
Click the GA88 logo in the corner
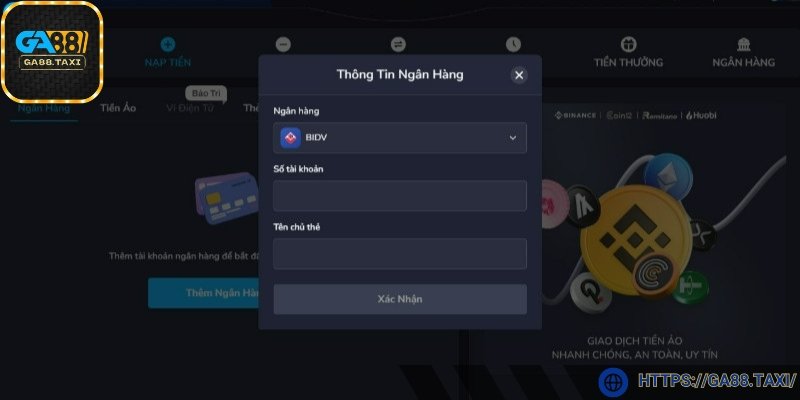(52, 52)
